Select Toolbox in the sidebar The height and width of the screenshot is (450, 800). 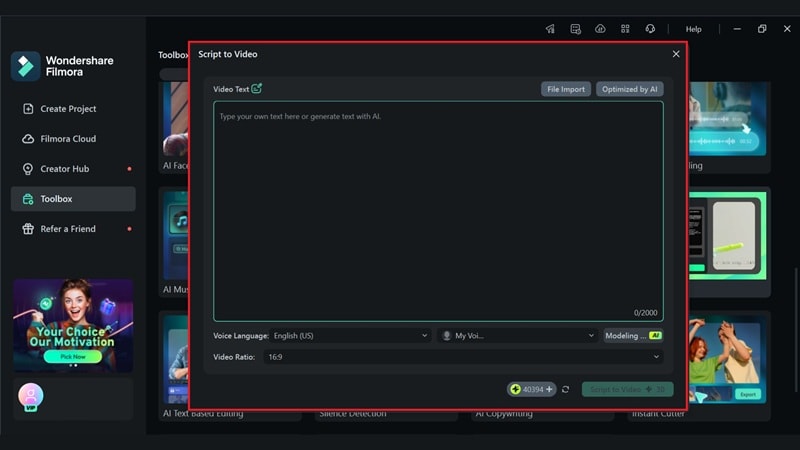pyautogui.click(x=73, y=199)
